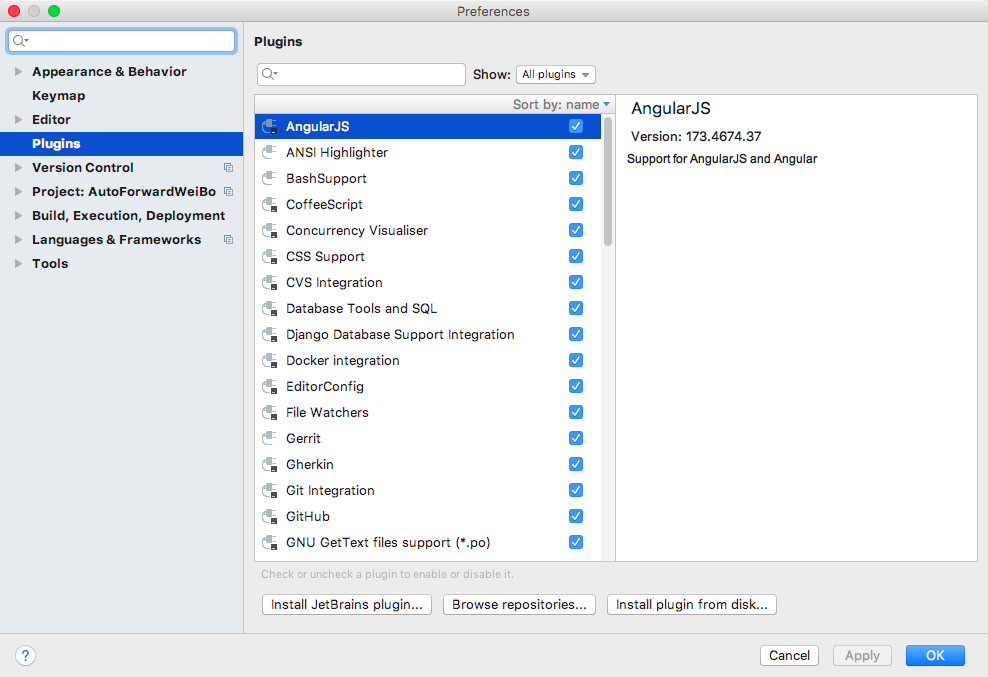Disable the AngularJS plugin checkbox
The image size is (988, 677).
tap(576, 126)
